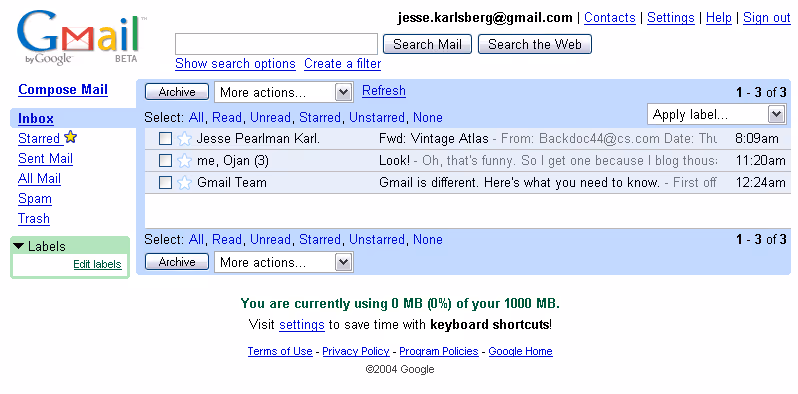Open the Help link

point(719,18)
